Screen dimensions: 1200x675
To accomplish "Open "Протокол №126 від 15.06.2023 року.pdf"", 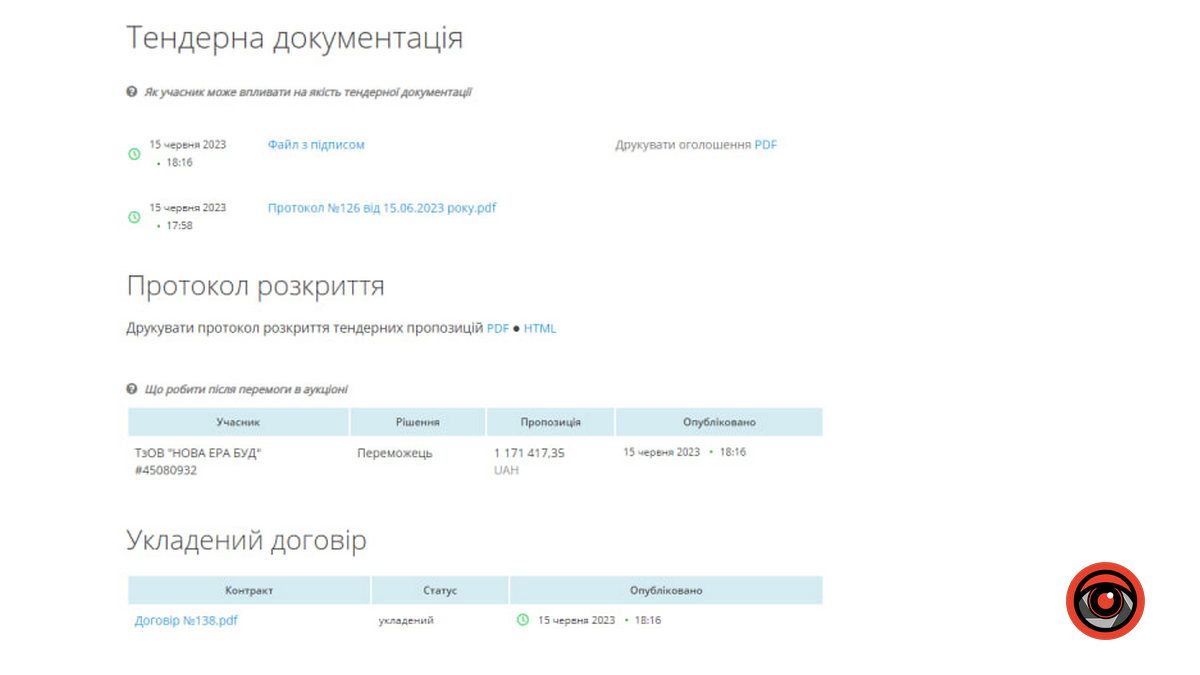I will coord(381,208).
